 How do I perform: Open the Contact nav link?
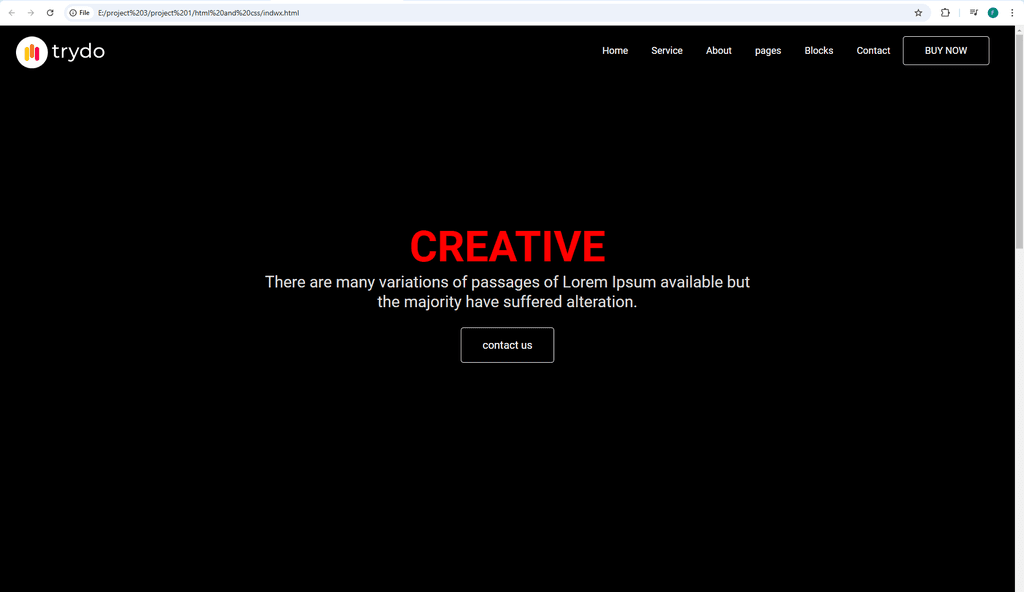coord(873,50)
